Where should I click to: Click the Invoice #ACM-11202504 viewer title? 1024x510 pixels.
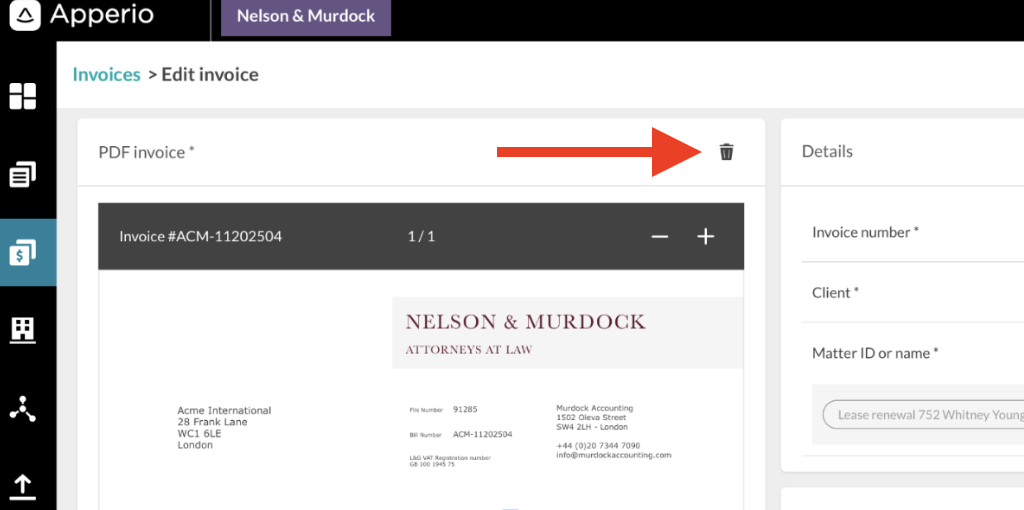(x=200, y=236)
